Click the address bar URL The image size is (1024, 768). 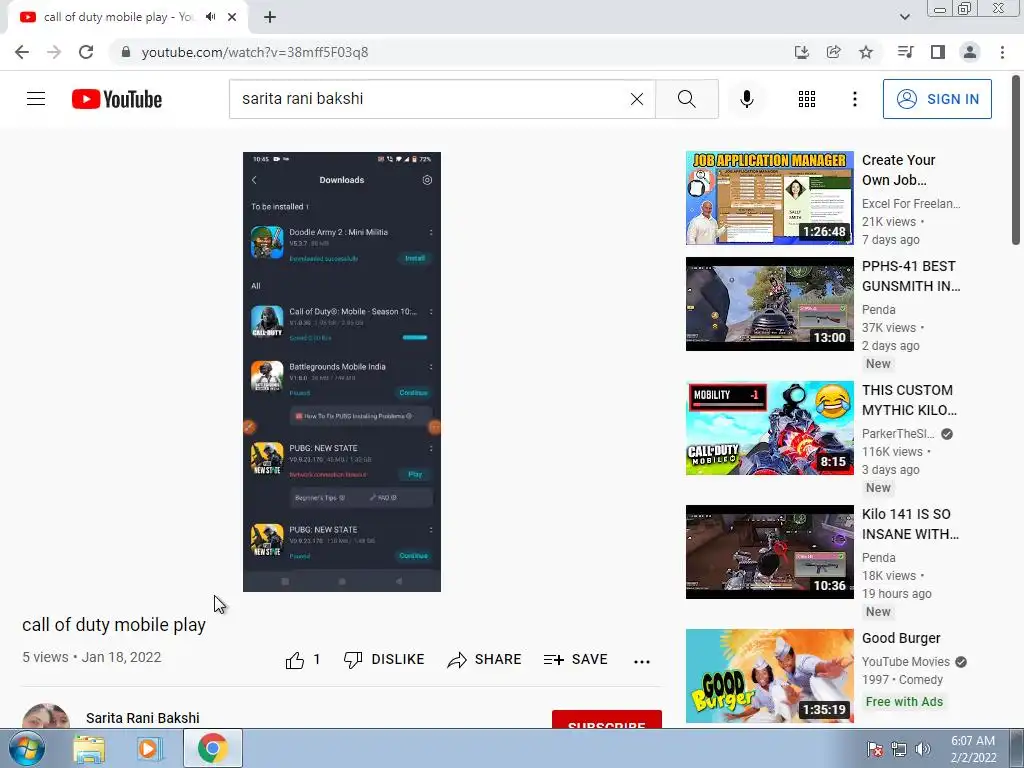coord(255,52)
